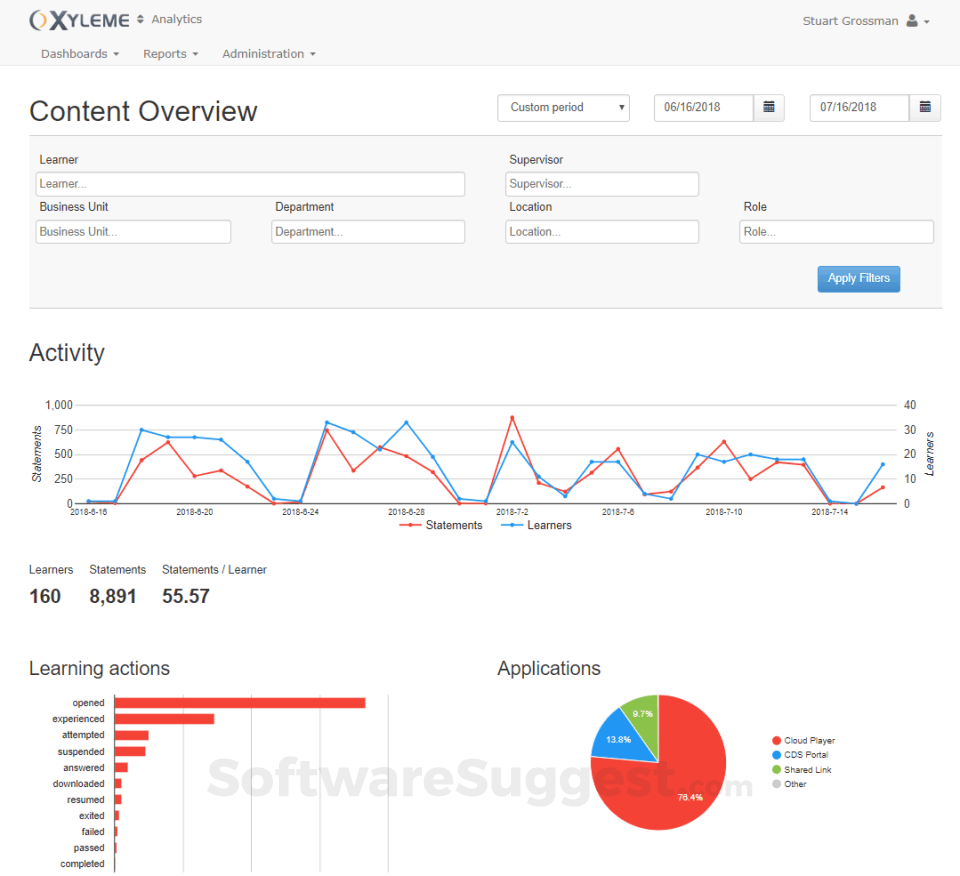960x876 pixels.
Task: Select the Business Unit filter box
Action: [133, 232]
